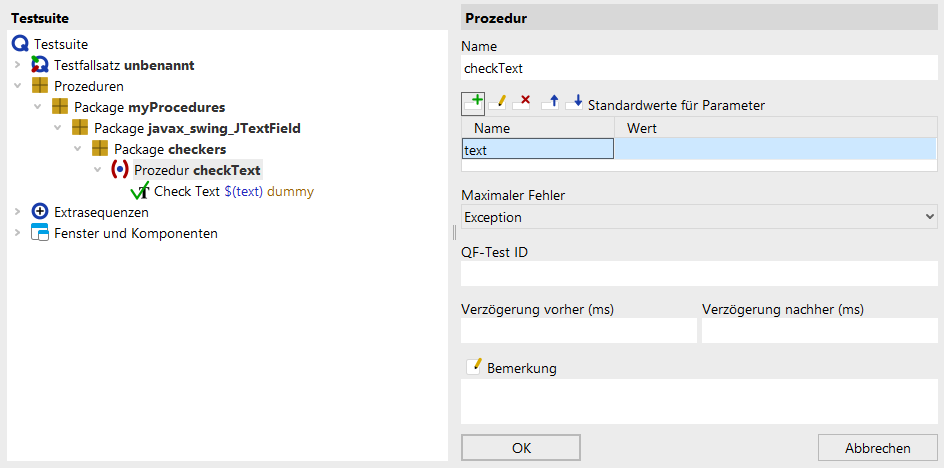Move the parameter row down with the down arrow icon
This screenshot has height=468, width=944.
point(574,103)
